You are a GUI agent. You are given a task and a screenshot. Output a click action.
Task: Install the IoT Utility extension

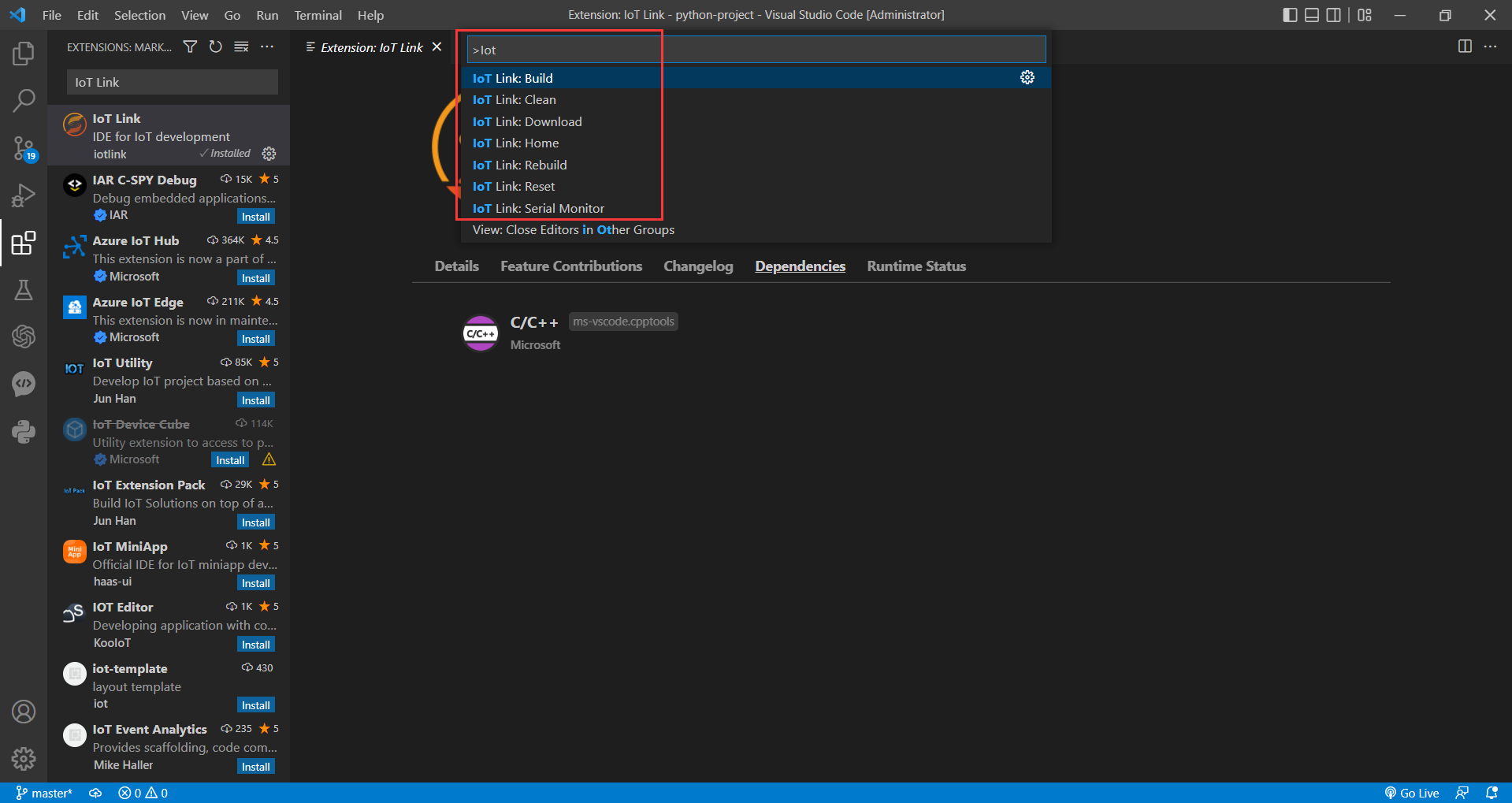pyautogui.click(x=256, y=400)
